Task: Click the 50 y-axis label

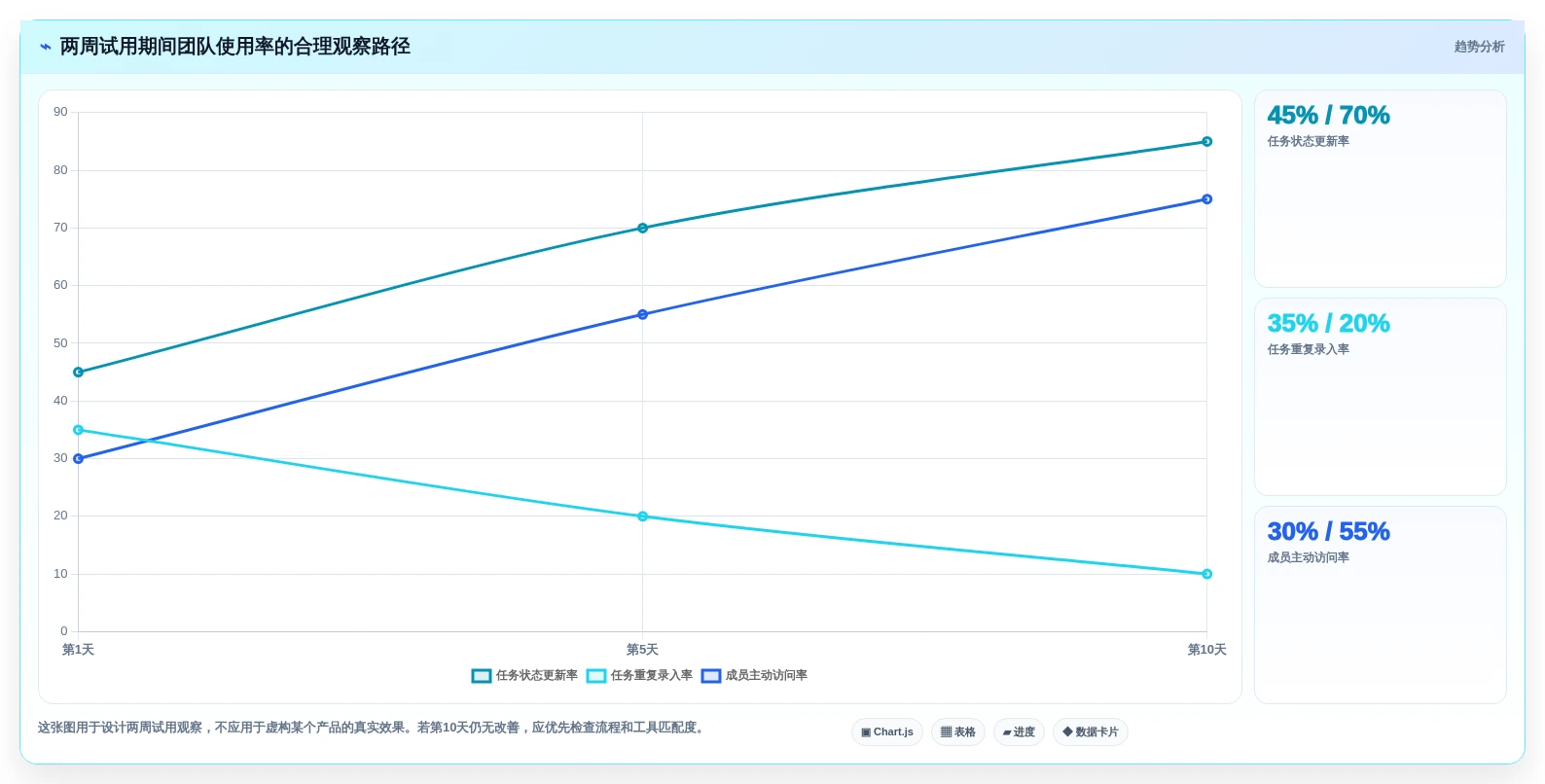Action: [60, 343]
